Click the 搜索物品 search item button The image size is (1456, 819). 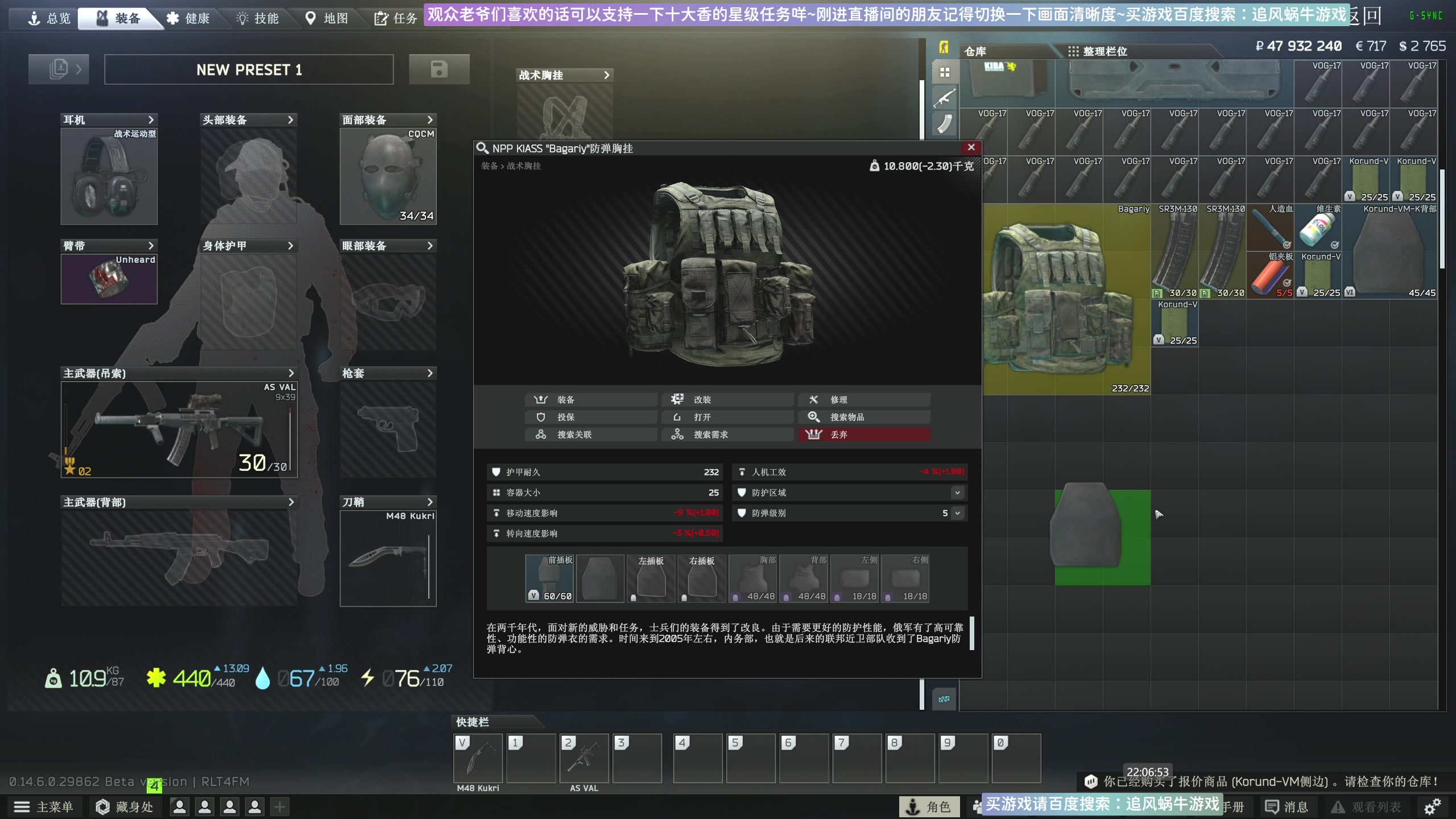(x=864, y=417)
